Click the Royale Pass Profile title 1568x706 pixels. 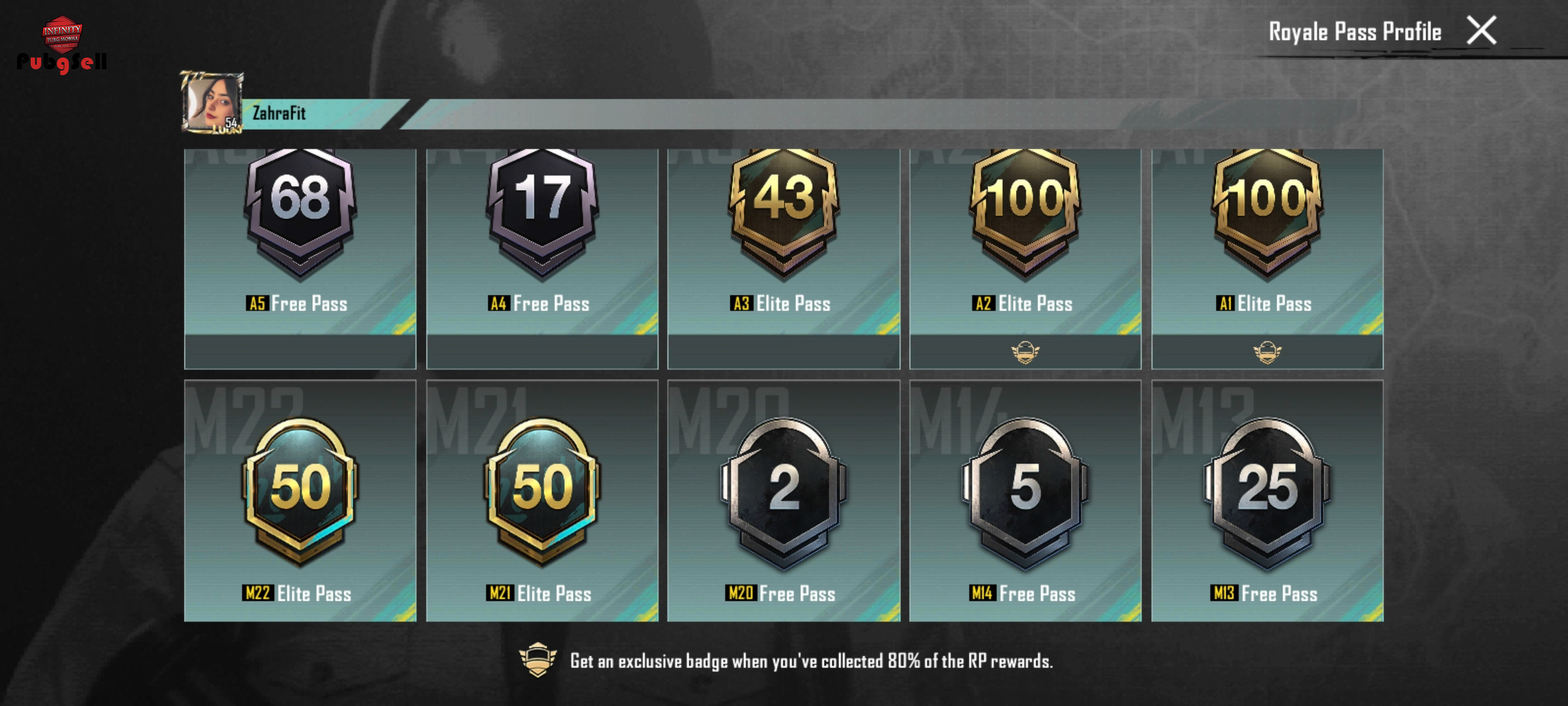point(1355,31)
